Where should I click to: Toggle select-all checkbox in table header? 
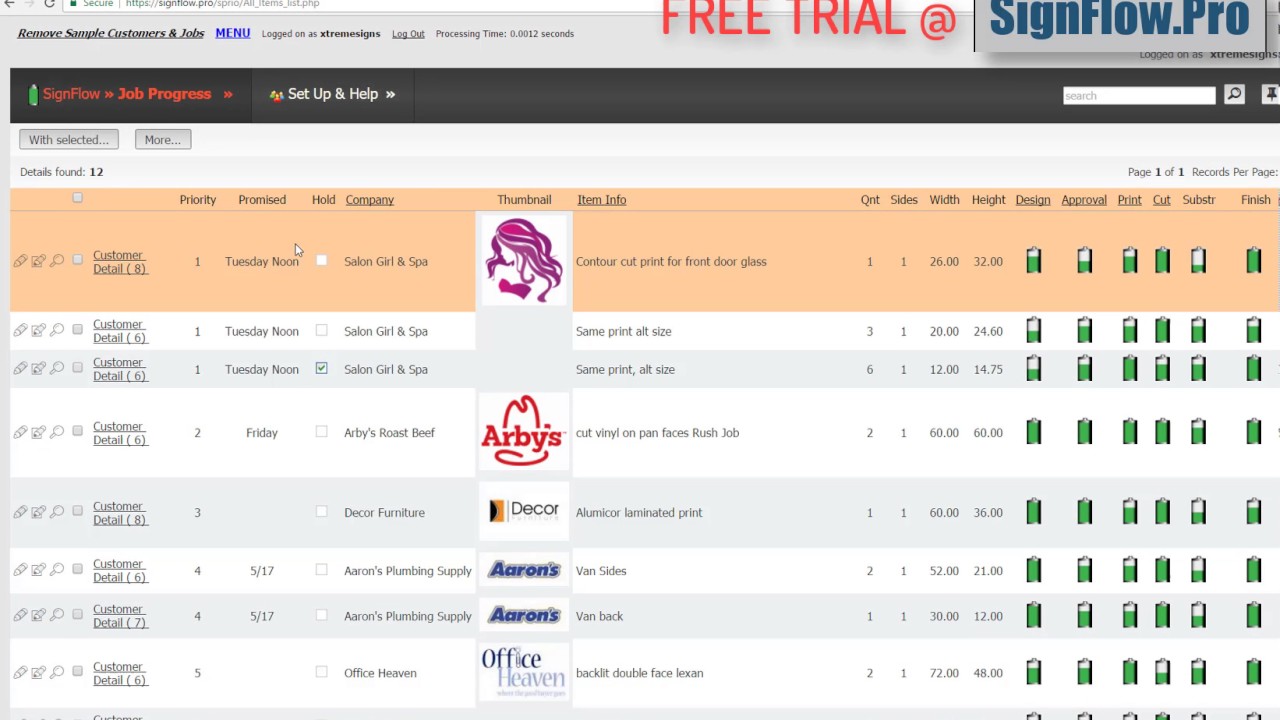77,198
